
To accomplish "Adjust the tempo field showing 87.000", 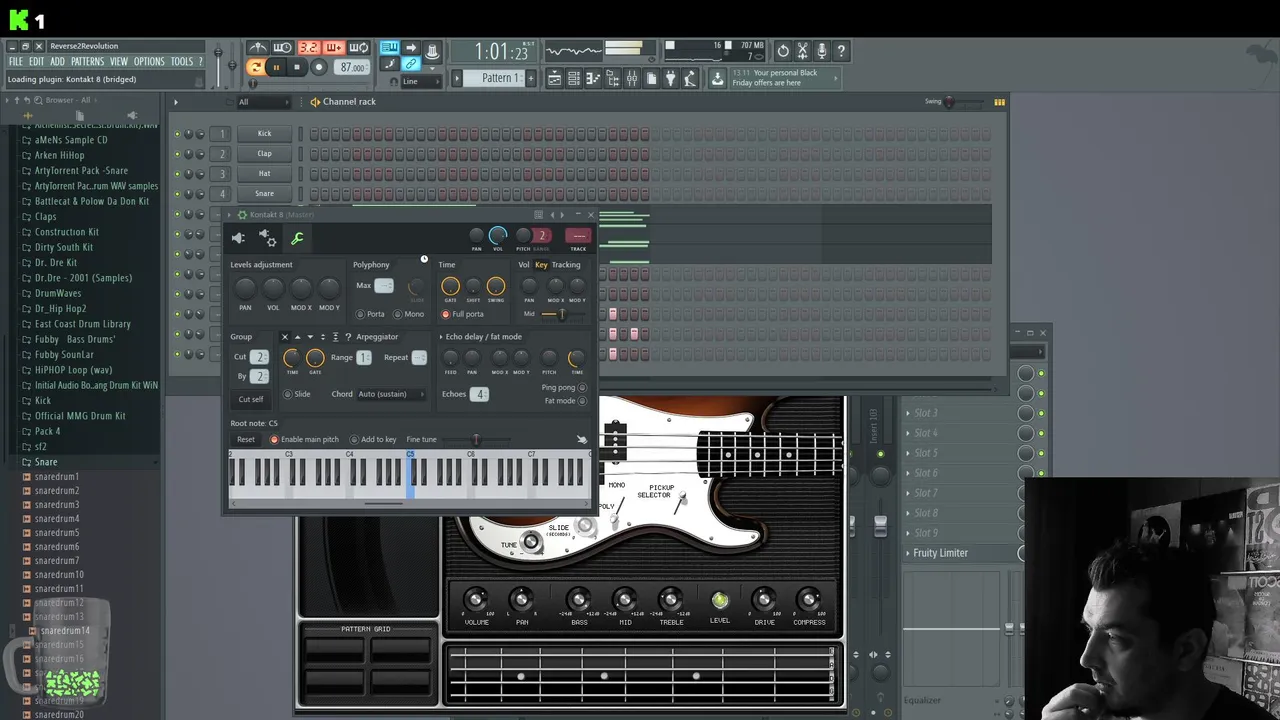I will coord(352,67).
